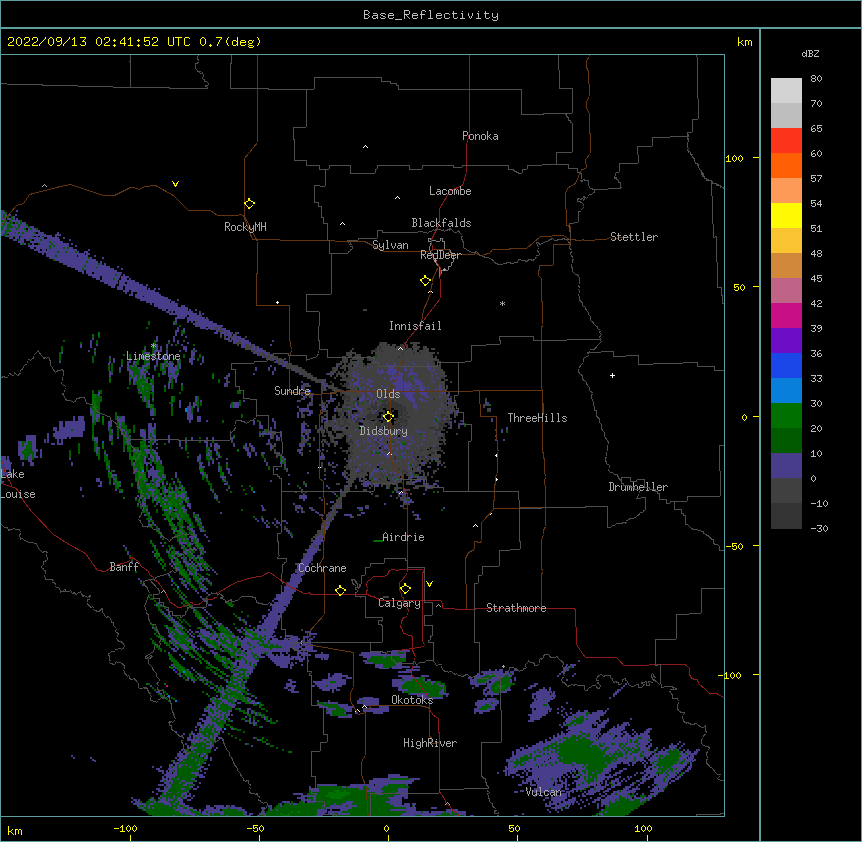The height and width of the screenshot is (842, 862).
Task: Click the Drumheller label
Action: pyautogui.click(x=638, y=487)
